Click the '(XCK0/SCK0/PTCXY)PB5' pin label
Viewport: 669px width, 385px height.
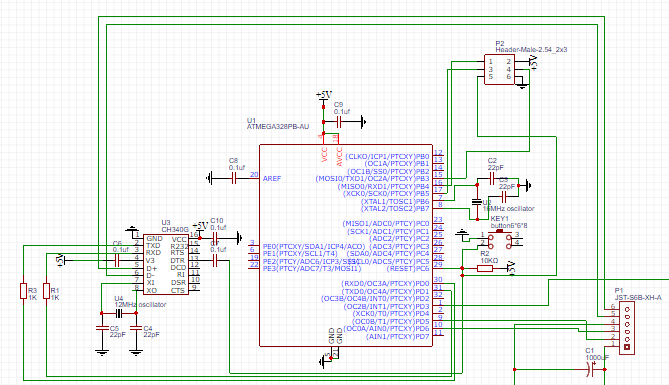click(386, 194)
